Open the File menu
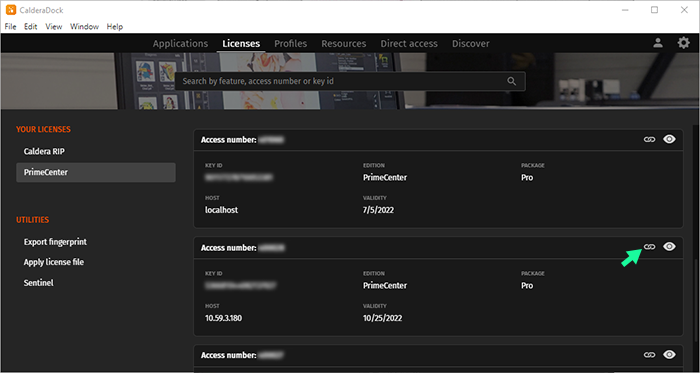Image resolution: width=700 pixels, height=373 pixels. (10, 27)
